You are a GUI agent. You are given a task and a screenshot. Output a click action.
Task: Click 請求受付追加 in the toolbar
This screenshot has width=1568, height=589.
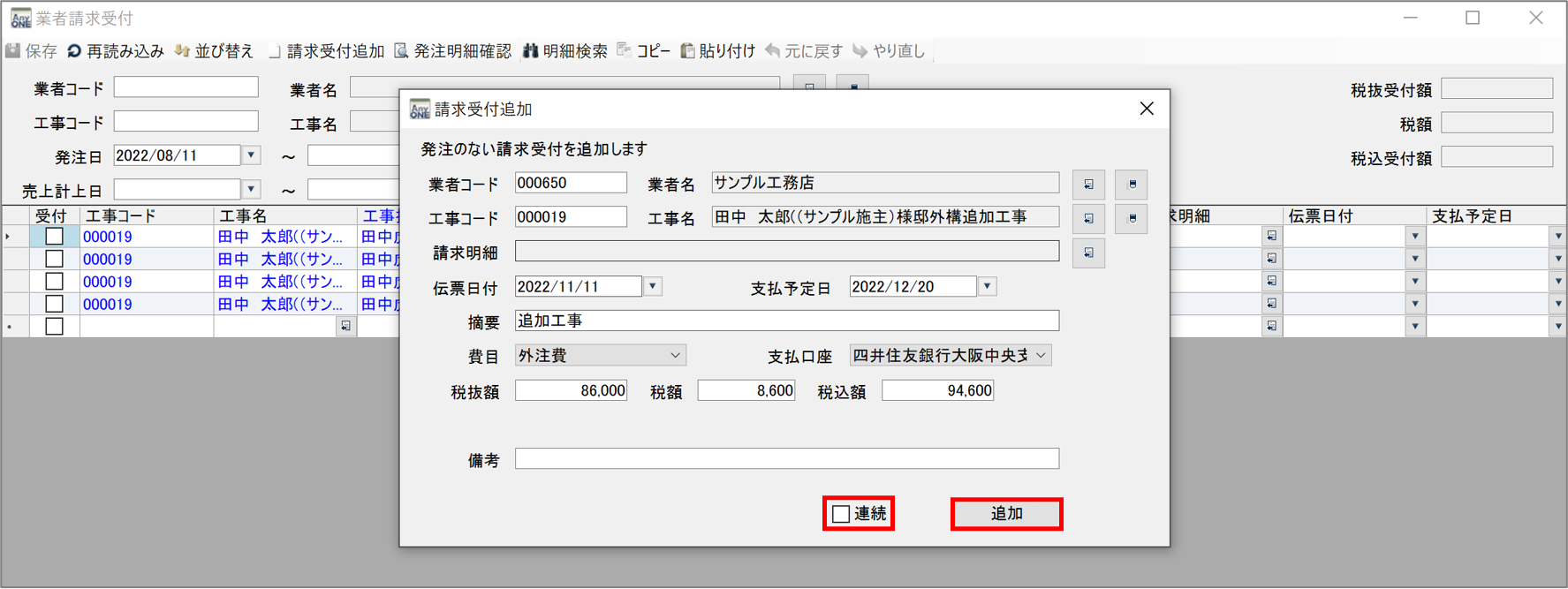[x=327, y=51]
